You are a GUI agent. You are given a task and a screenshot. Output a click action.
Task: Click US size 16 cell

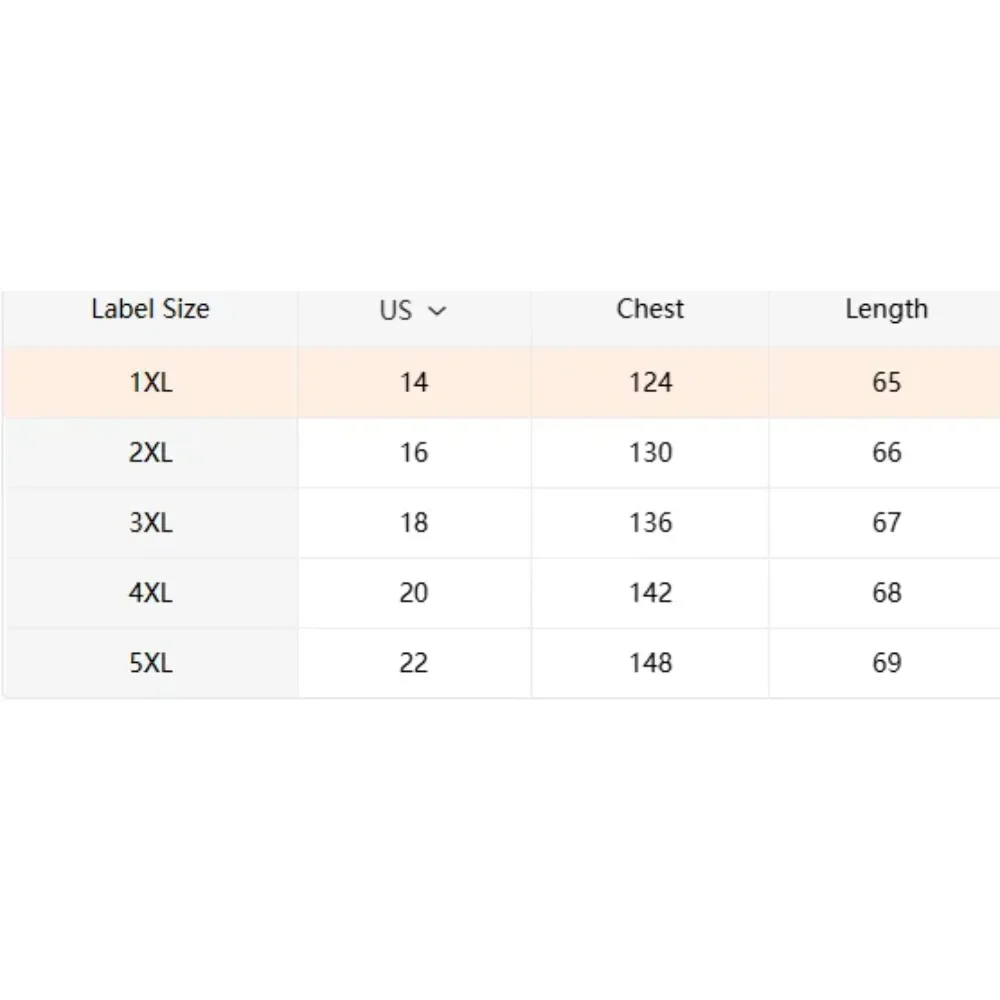414,453
